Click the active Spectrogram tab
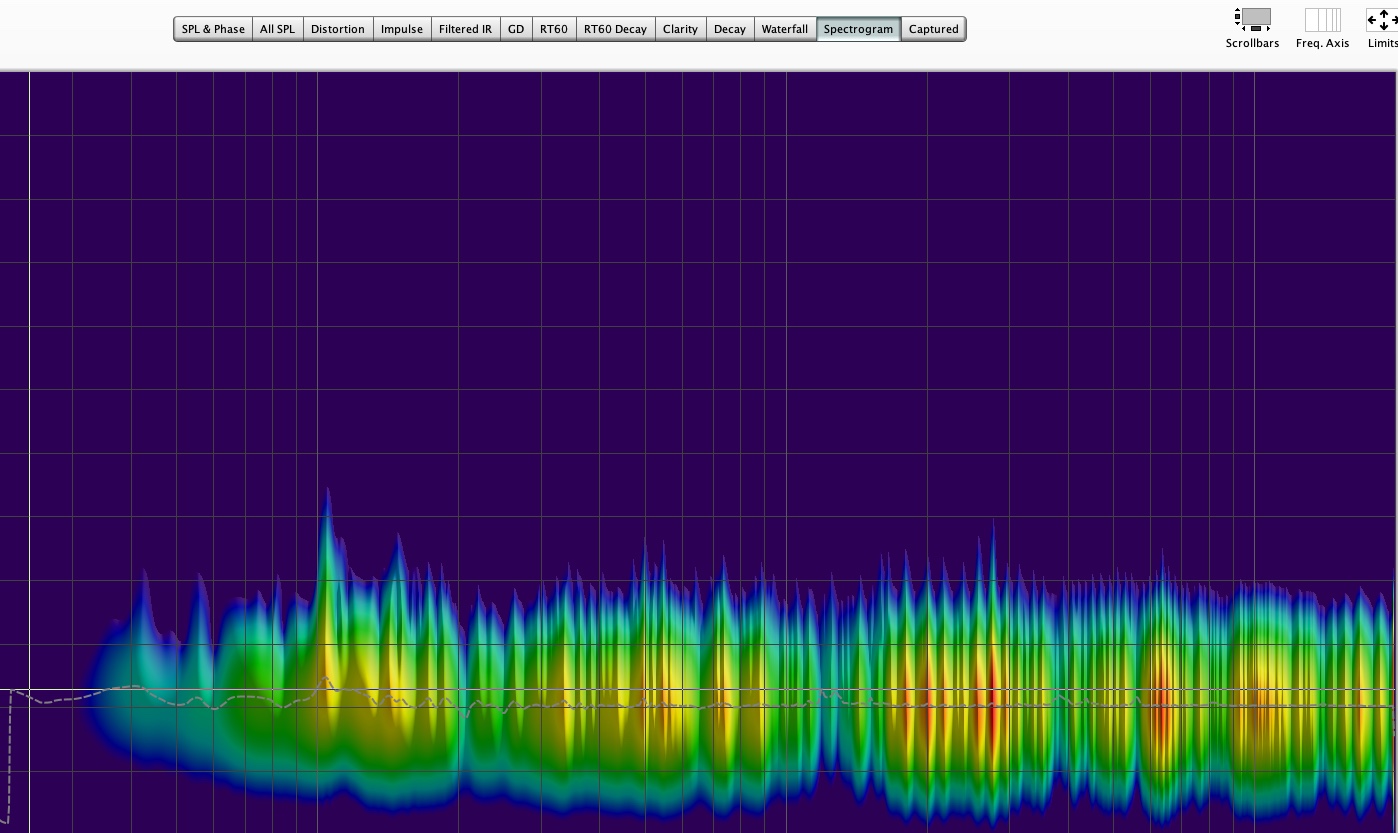Screen dimensions: 1398x833 pos(858,29)
